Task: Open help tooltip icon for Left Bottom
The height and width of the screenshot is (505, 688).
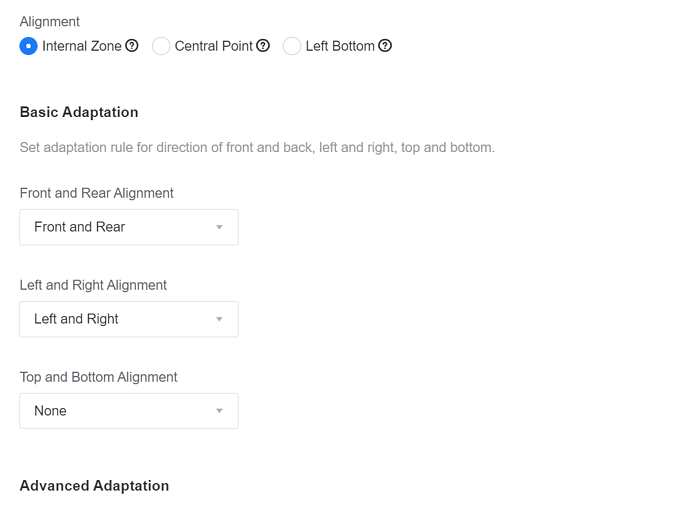Action: (x=385, y=46)
